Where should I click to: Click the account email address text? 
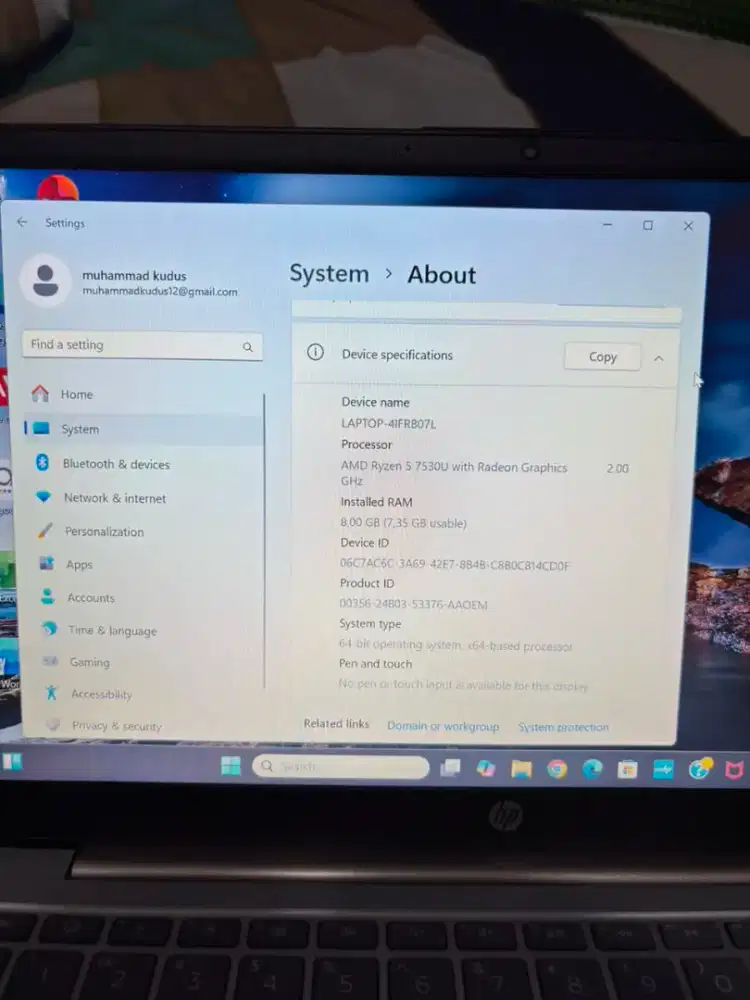coord(159,291)
